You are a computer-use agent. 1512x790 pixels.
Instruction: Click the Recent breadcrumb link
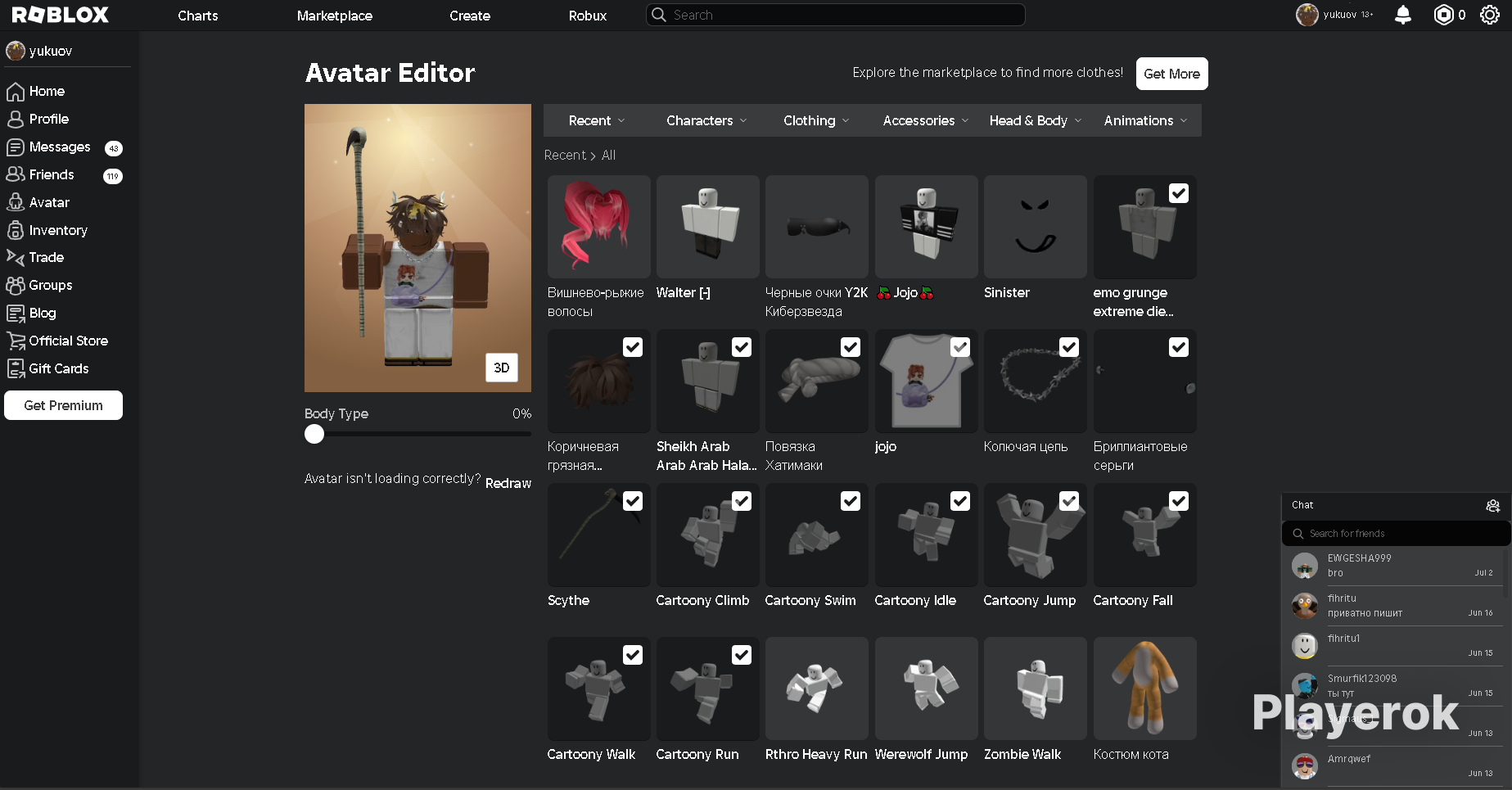pyautogui.click(x=565, y=156)
